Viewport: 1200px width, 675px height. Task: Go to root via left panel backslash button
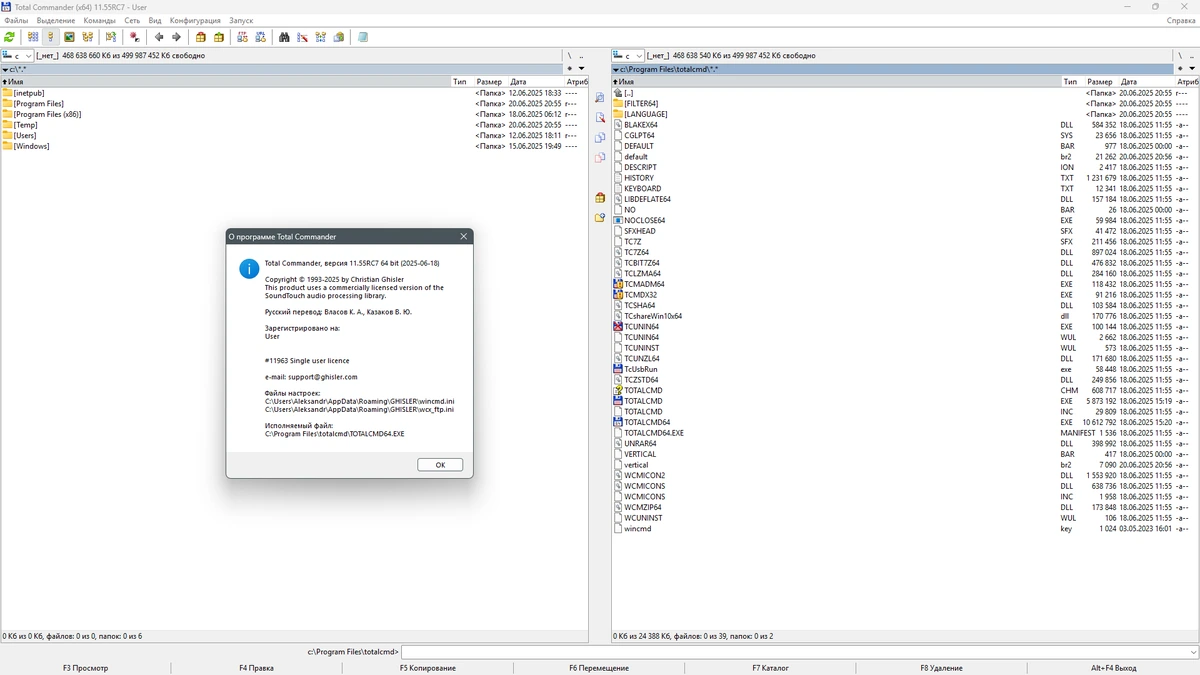click(x=569, y=56)
